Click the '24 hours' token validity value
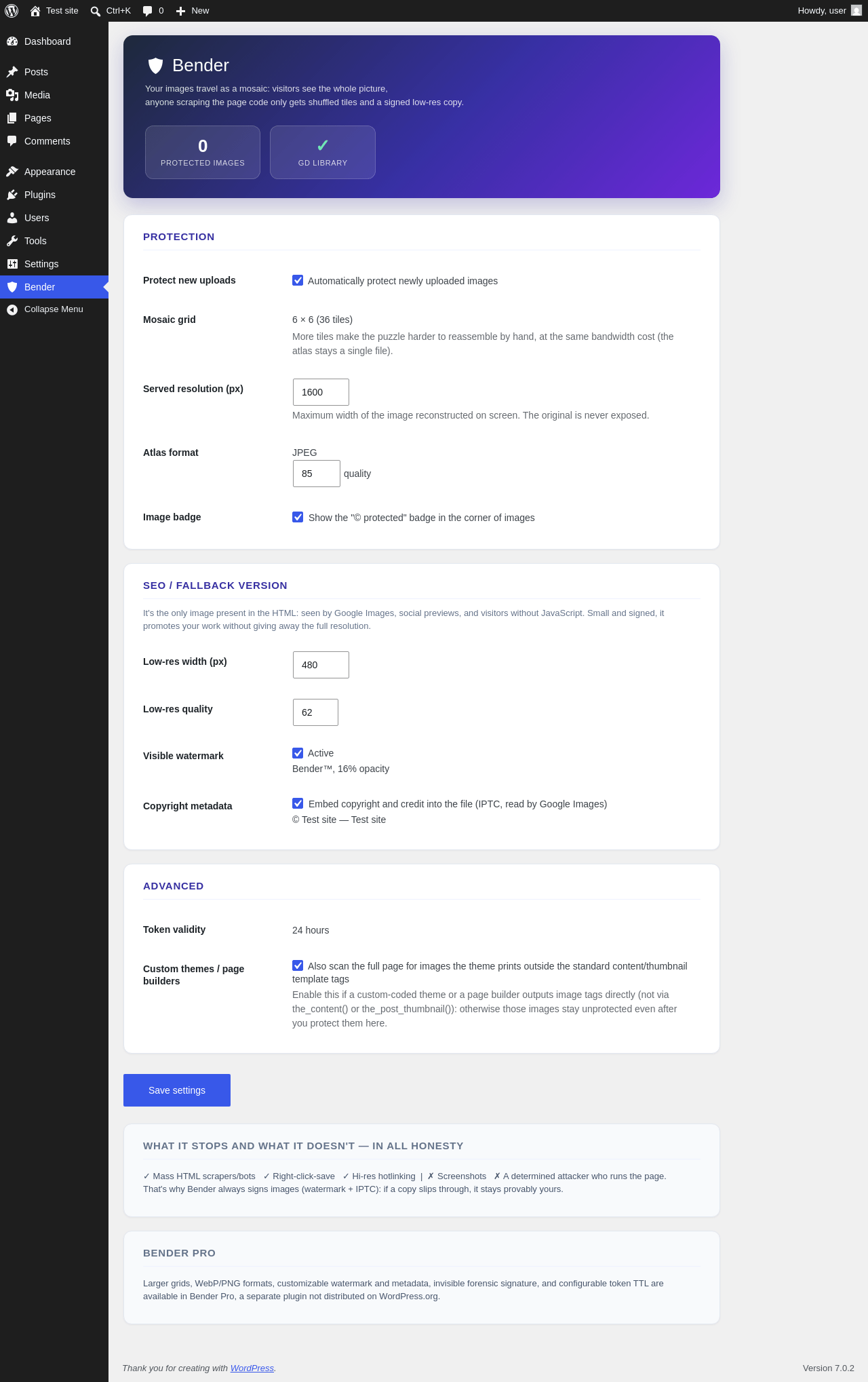The height and width of the screenshot is (1382, 868). click(311, 930)
